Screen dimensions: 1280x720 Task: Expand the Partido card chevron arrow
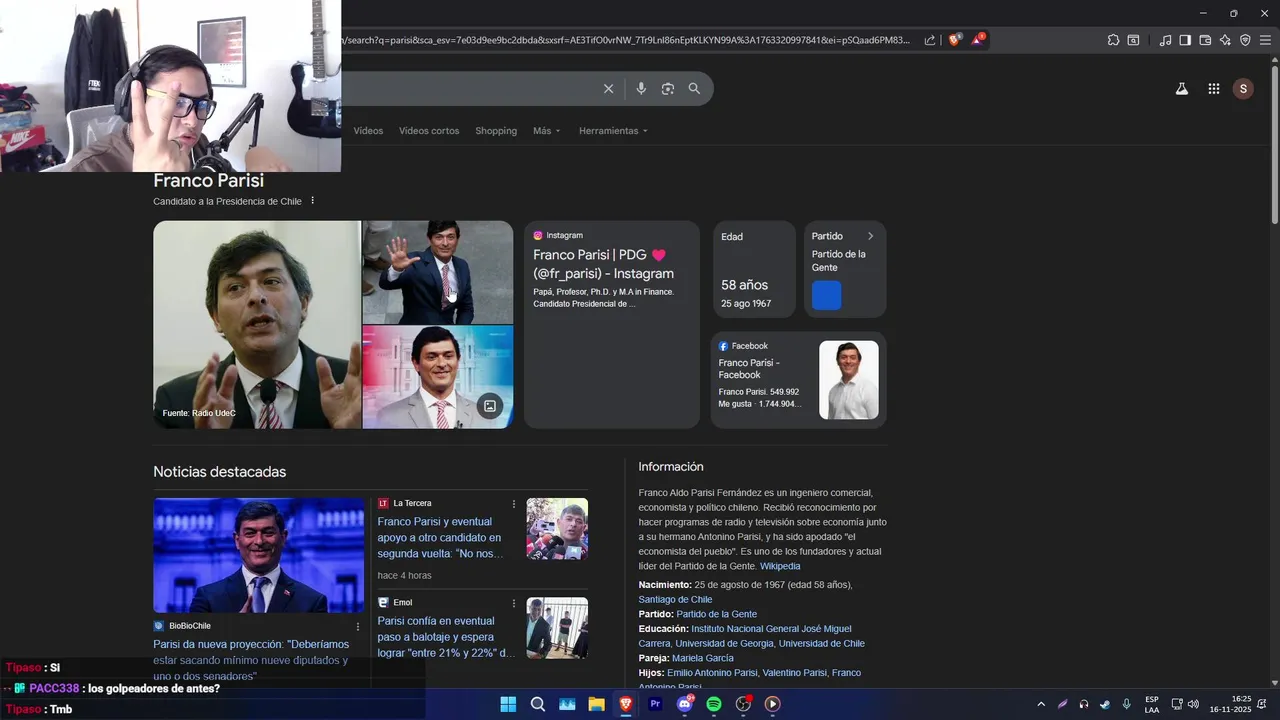(870, 236)
